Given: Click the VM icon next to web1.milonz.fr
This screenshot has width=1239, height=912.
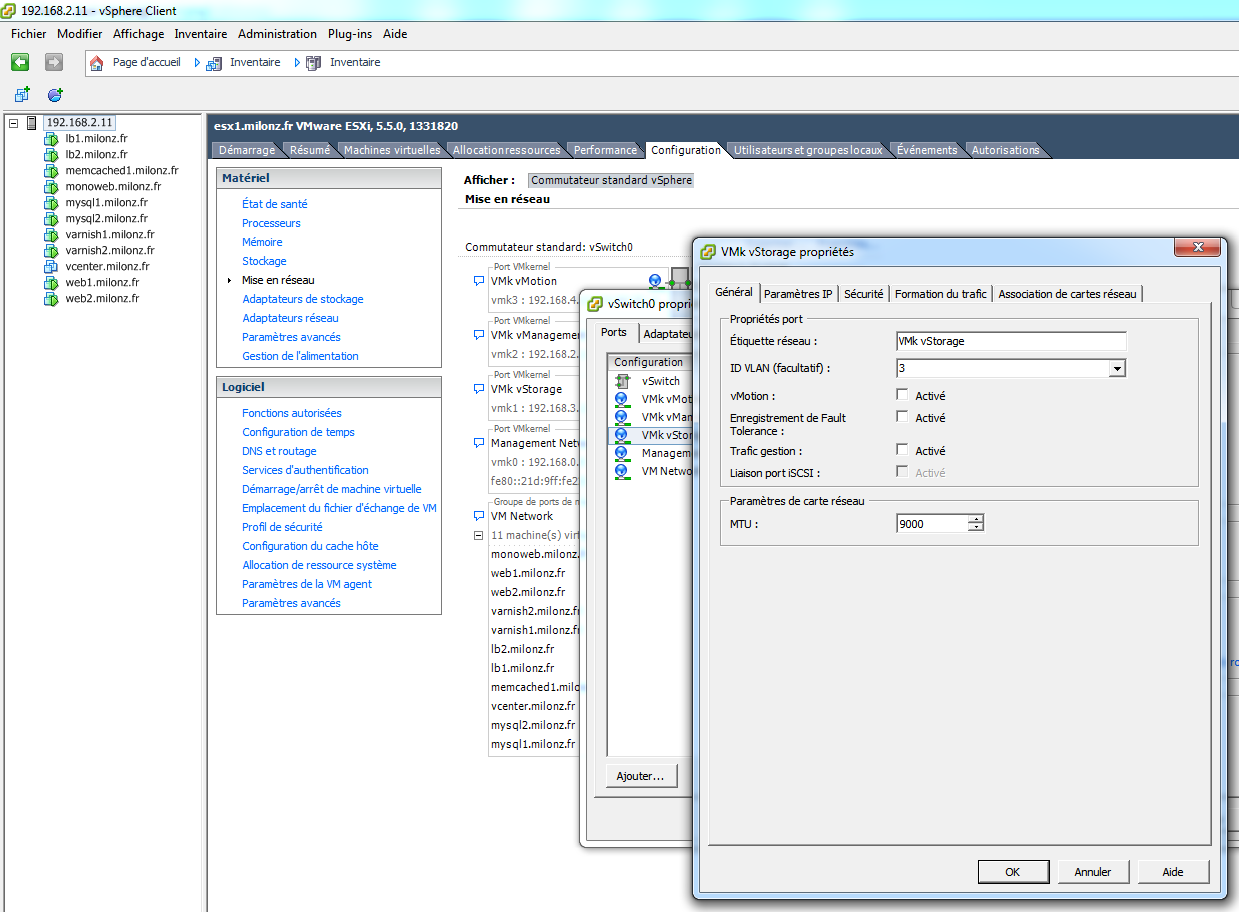Looking at the screenshot, I should tap(51, 283).
